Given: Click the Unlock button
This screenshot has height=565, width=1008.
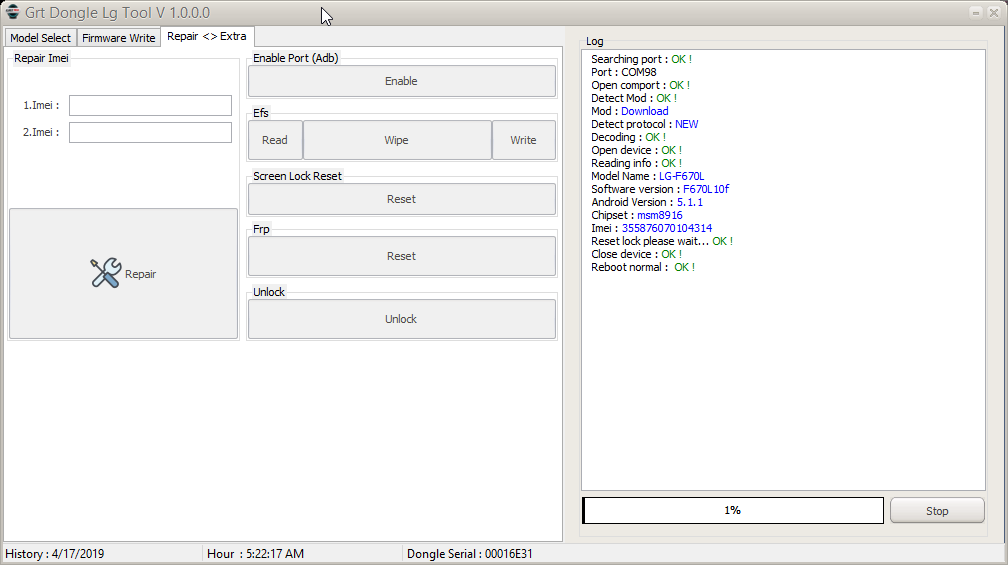Looking at the screenshot, I should point(402,319).
